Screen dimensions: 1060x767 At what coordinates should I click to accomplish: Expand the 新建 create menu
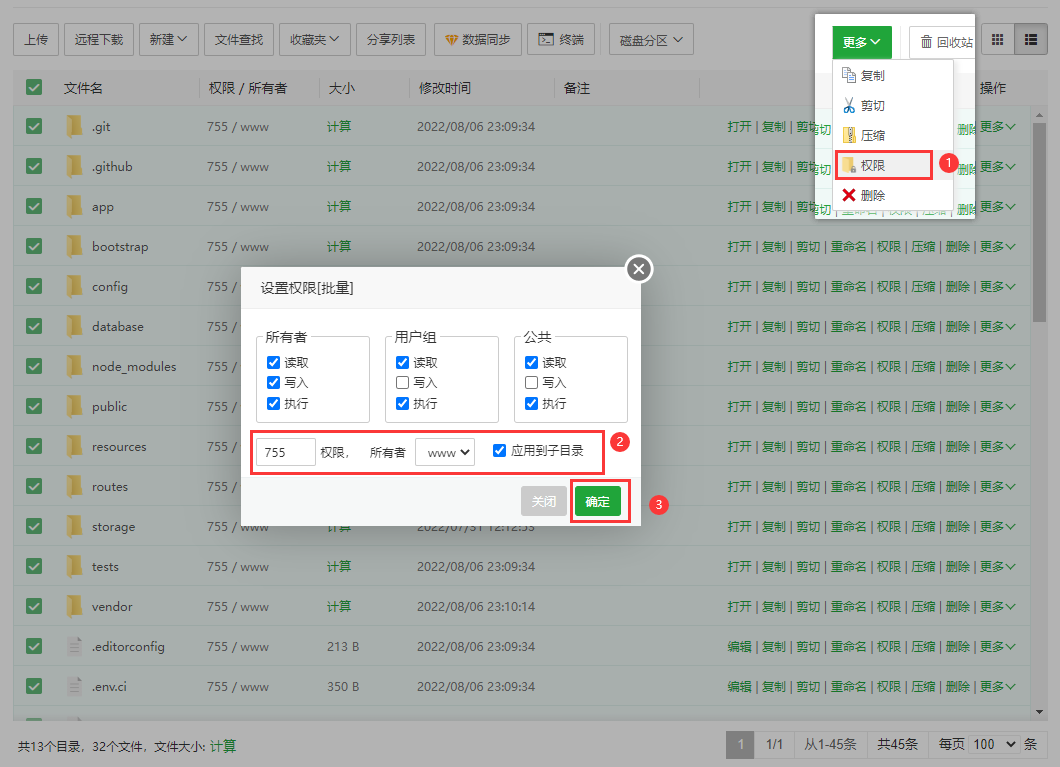pyautogui.click(x=169, y=40)
